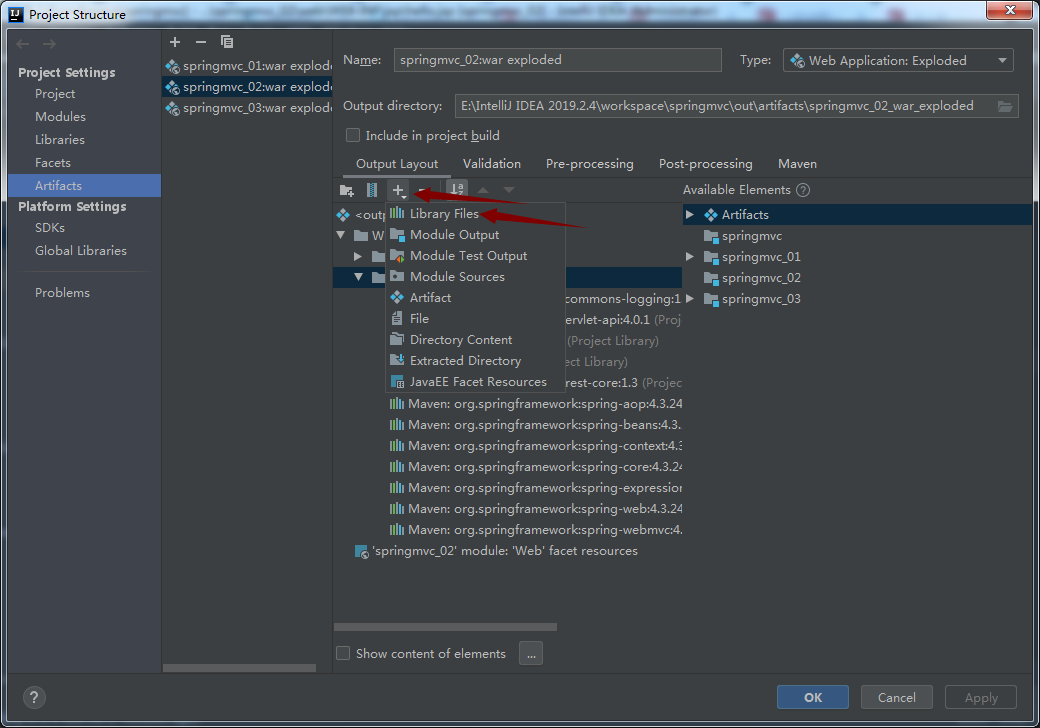
Task: Choose JavaEE Facet Resources menu entry
Action: [475, 382]
